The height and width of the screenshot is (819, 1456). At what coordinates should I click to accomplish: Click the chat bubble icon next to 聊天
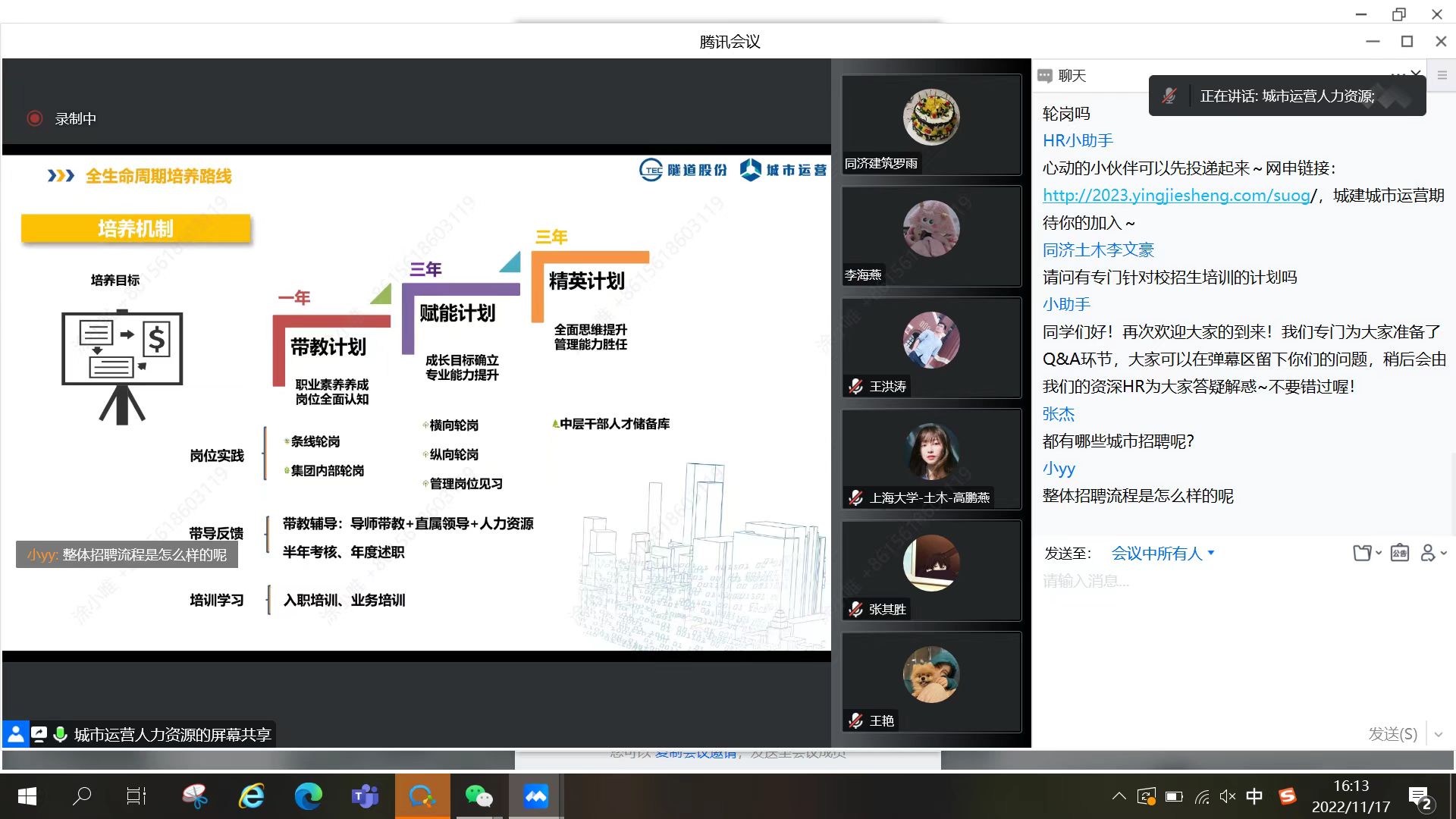click(1045, 76)
